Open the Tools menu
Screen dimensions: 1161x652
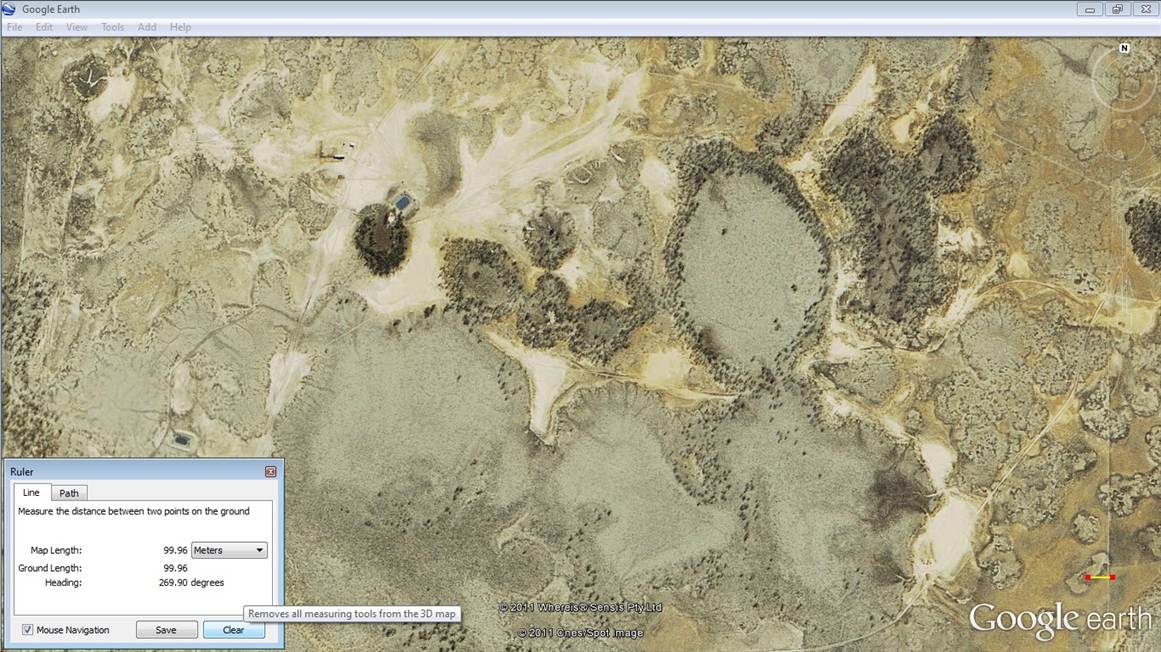click(x=112, y=27)
